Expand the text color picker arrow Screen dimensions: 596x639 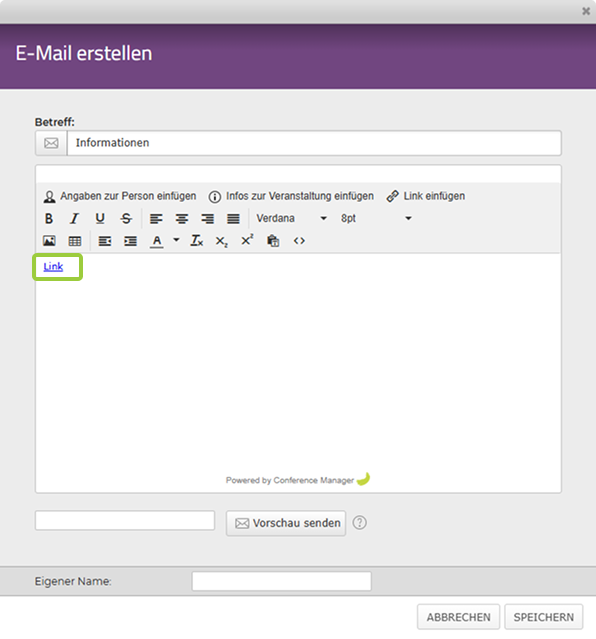coord(176,240)
